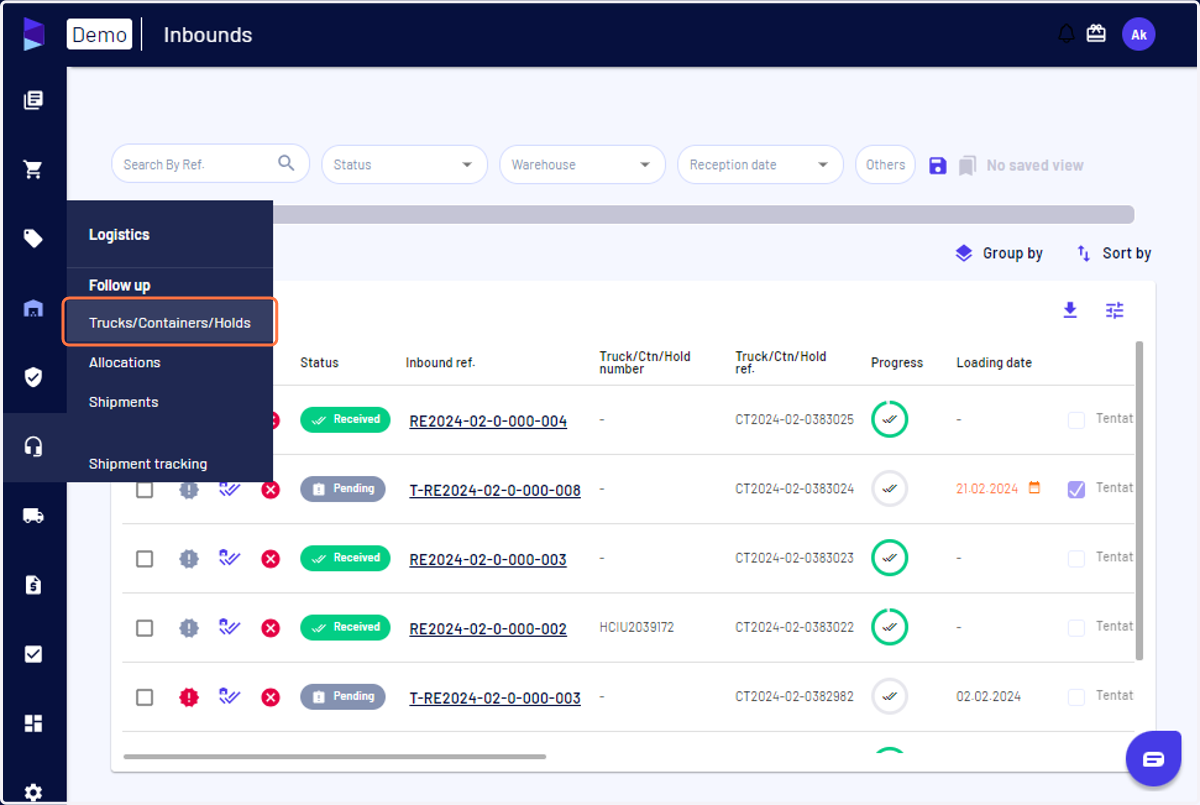1200x805 pixels.
Task: Open the Ak user avatar menu
Action: 1138,34
